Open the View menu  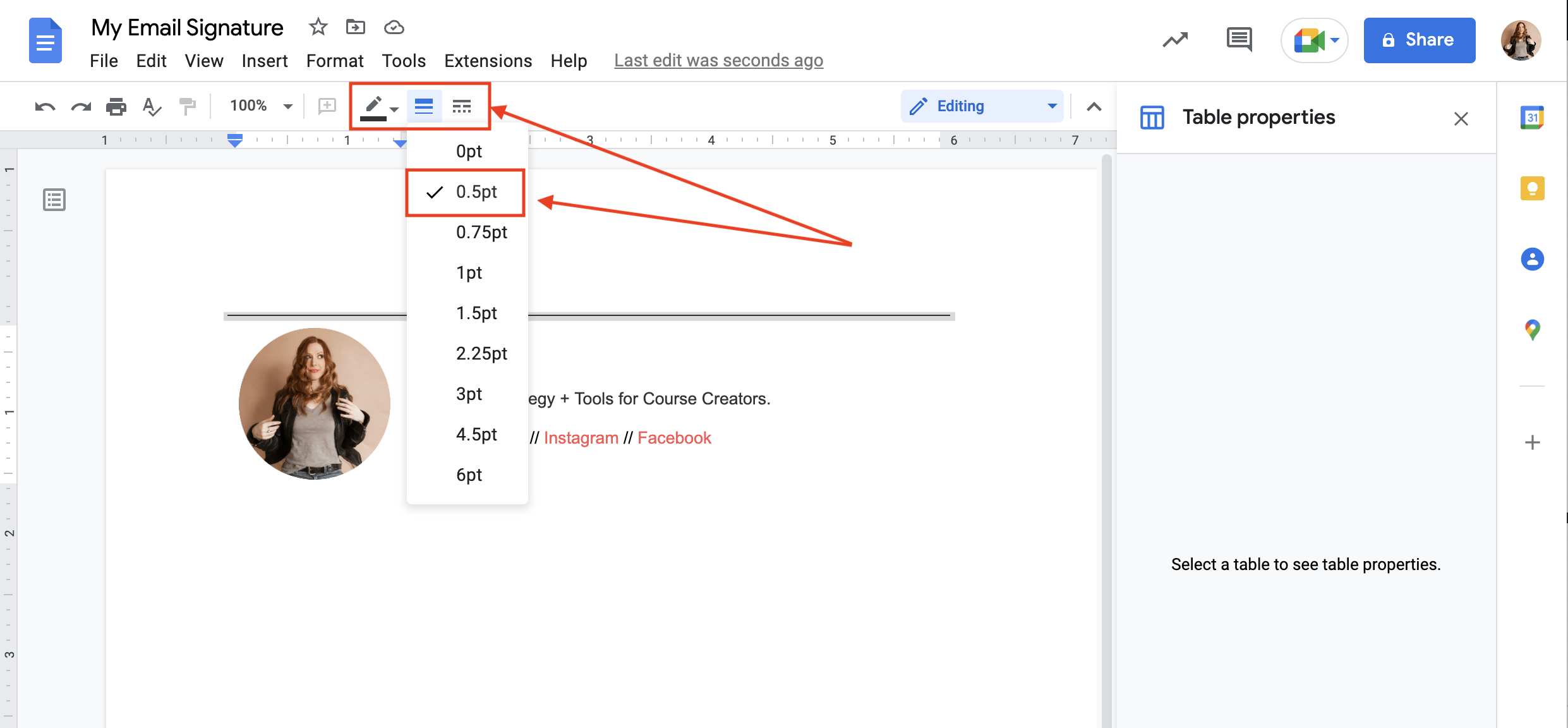(203, 61)
